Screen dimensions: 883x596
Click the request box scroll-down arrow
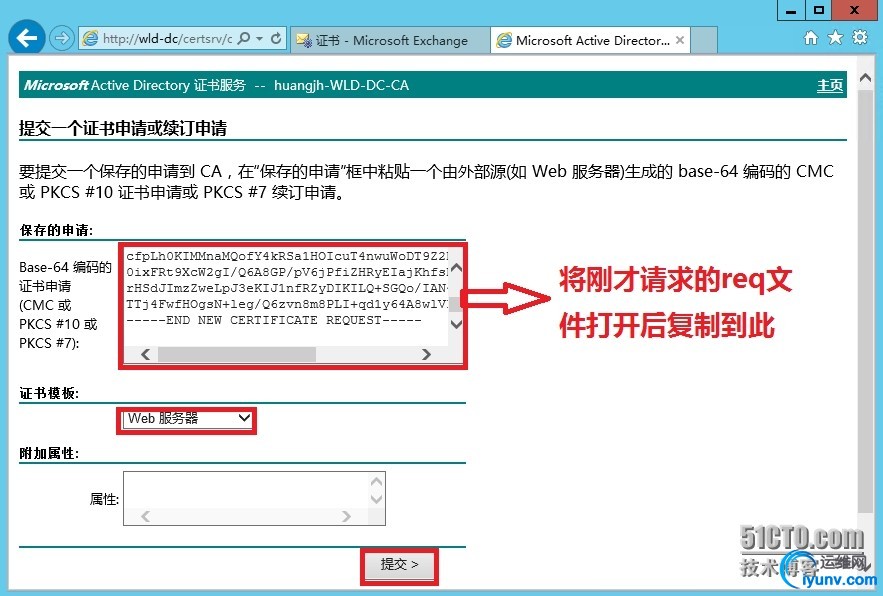point(456,324)
